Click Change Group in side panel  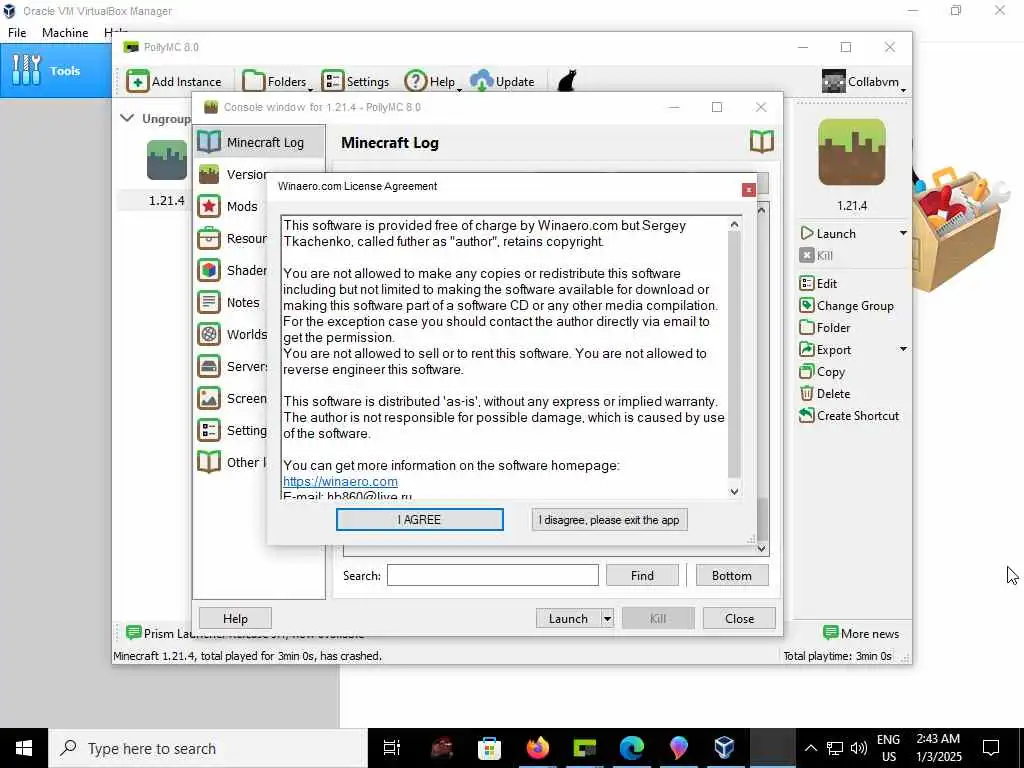click(x=847, y=306)
